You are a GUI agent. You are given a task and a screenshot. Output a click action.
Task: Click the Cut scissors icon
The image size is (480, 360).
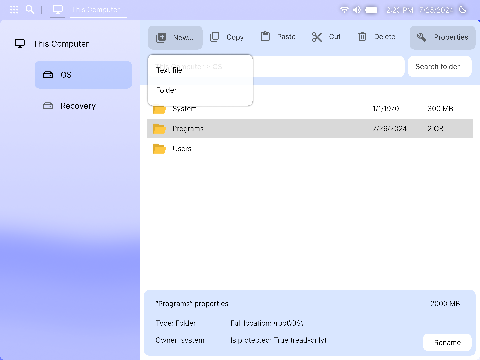pyautogui.click(x=317, y=37)
